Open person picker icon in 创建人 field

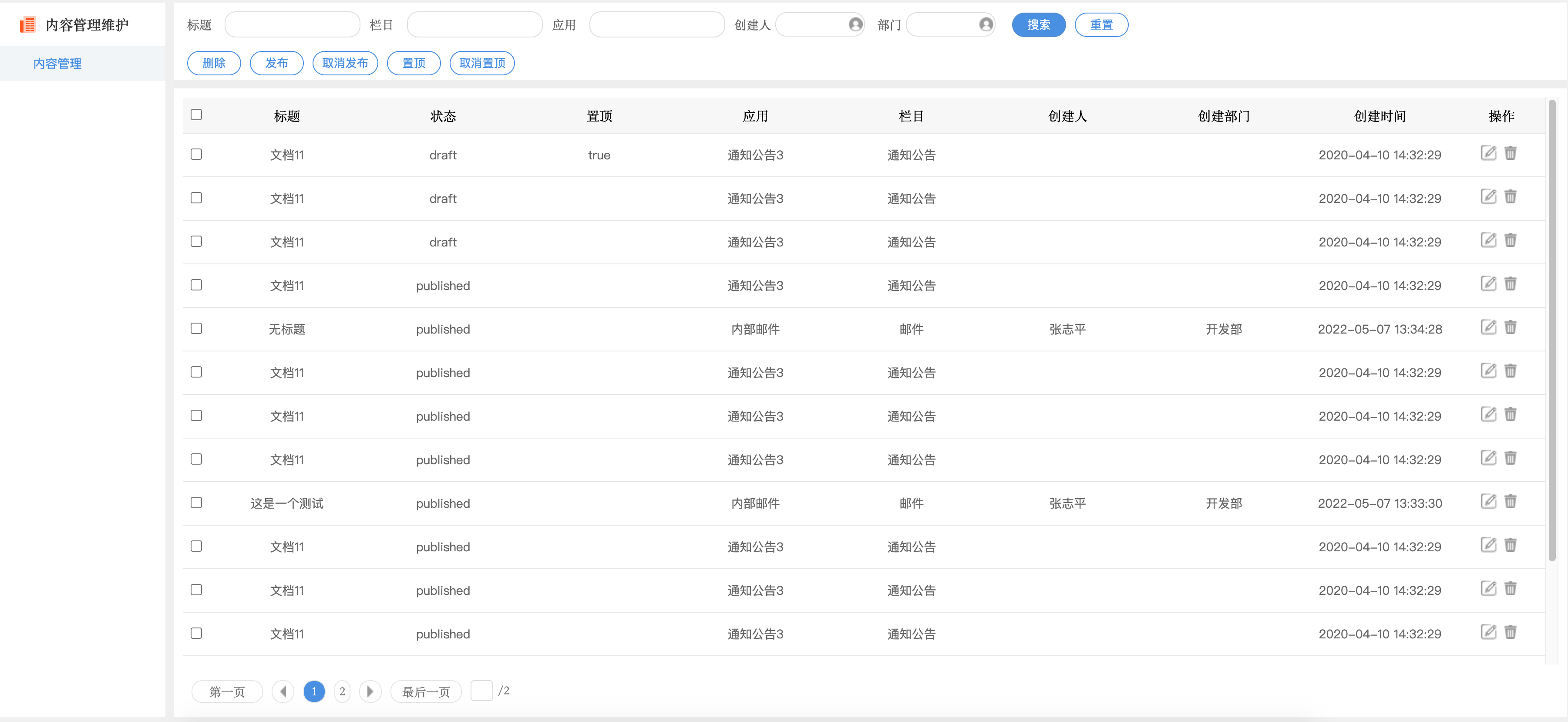point(855,24)
